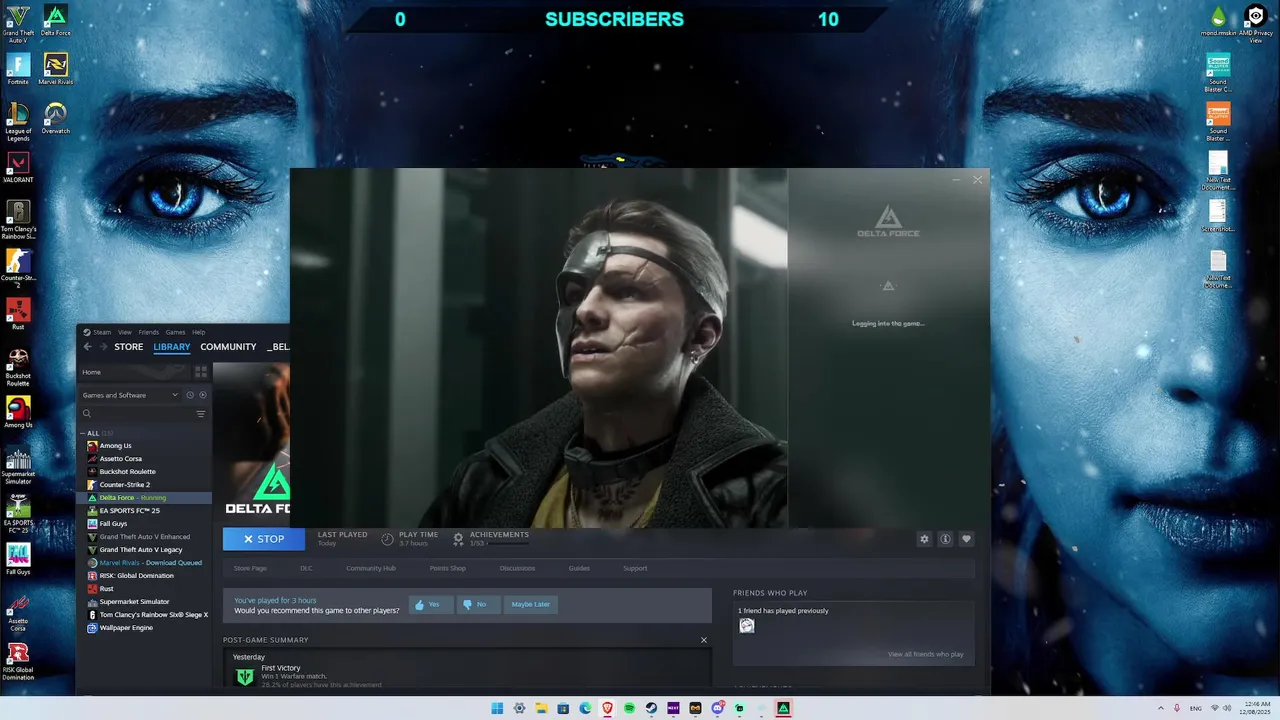Open Buckshot Roulette desktop shortcut
The height and width of the screenshot is (720, 1280).
pyautogui.click(x=18, y=367)
